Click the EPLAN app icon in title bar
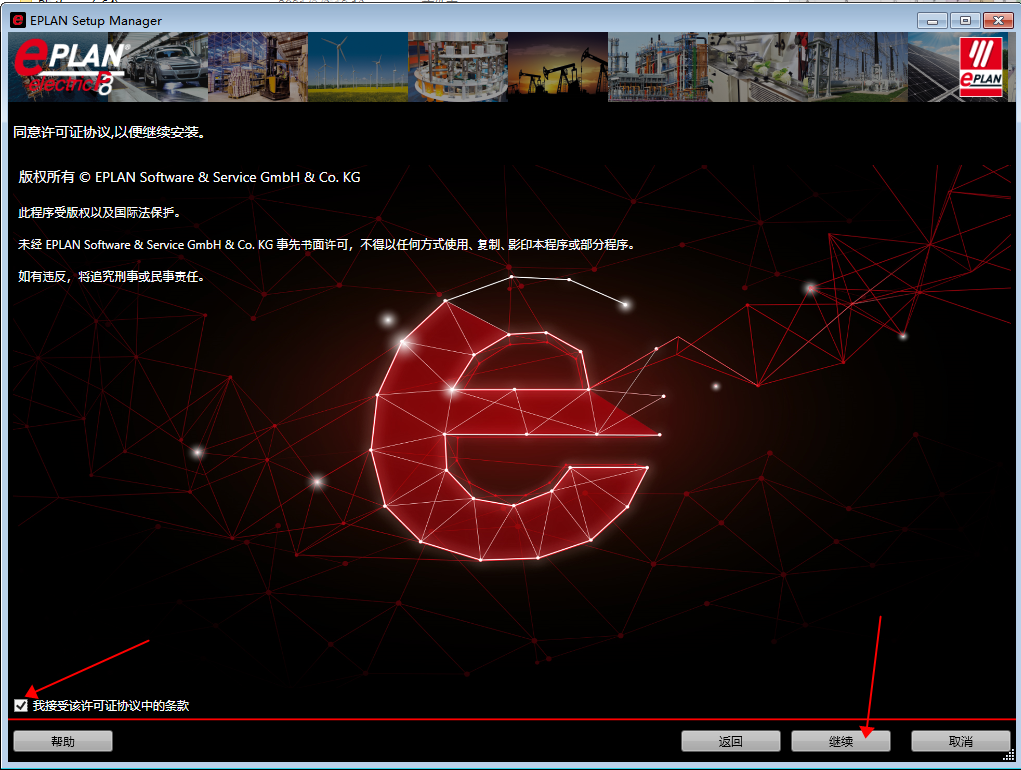Viewport: 1021px width, 770px height. point(17,20)
